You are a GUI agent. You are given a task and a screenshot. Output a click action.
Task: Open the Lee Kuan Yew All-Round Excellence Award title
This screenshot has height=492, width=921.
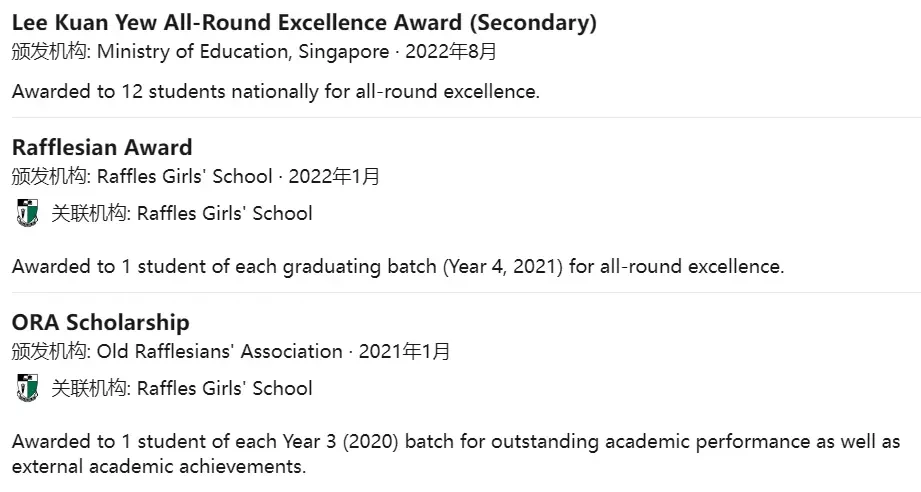coord(304,23)
